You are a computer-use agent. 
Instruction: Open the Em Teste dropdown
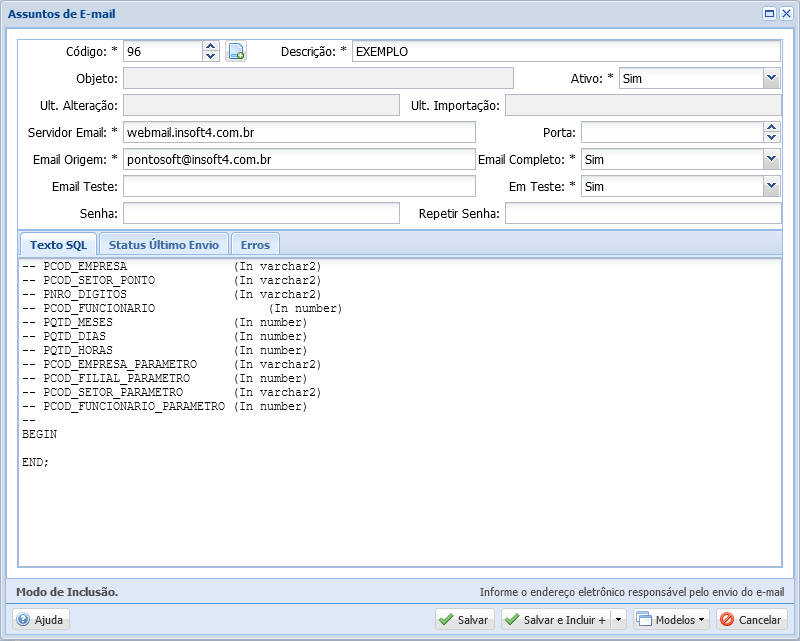coord(771,186)
